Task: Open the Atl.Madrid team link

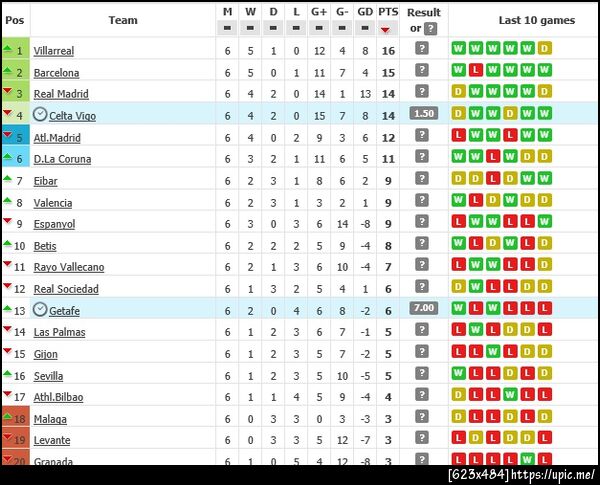Action: (56, 138)
